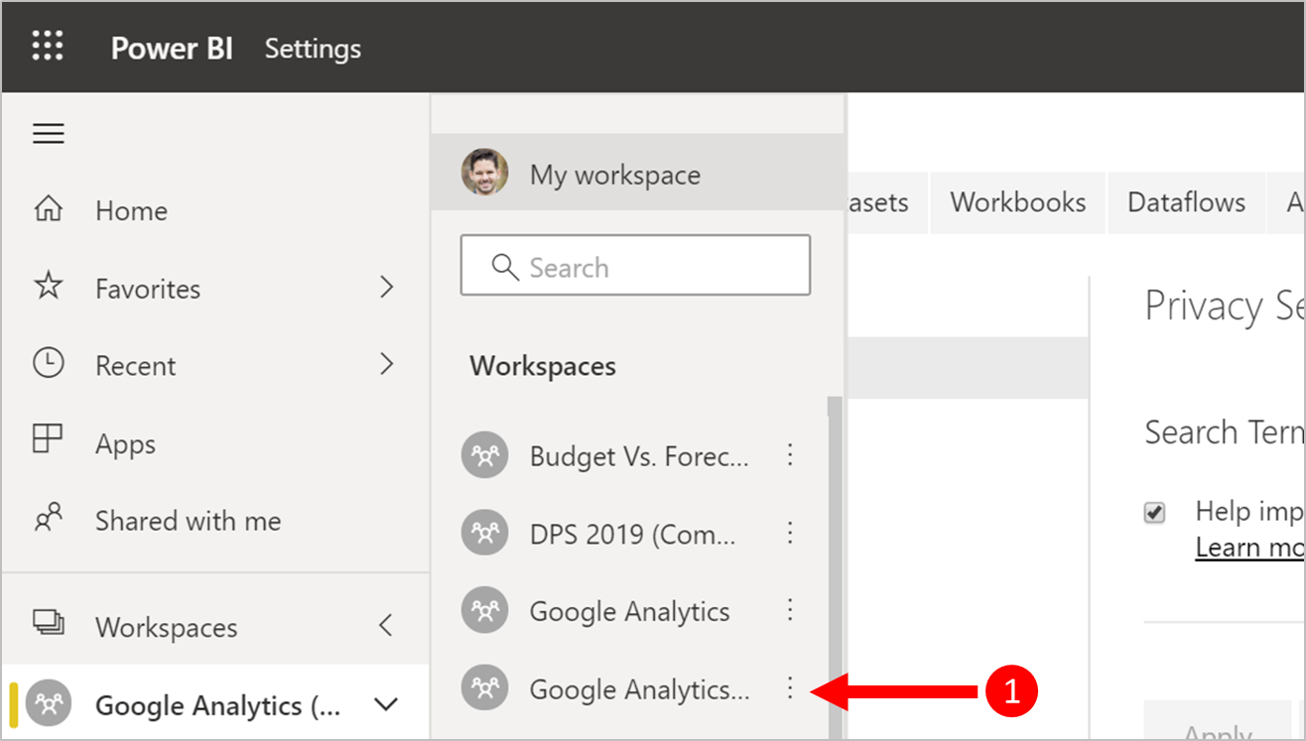1306x741 pixels.
Task: Collapse the navigation pane hamburger menu
Action: coord(48,134)
